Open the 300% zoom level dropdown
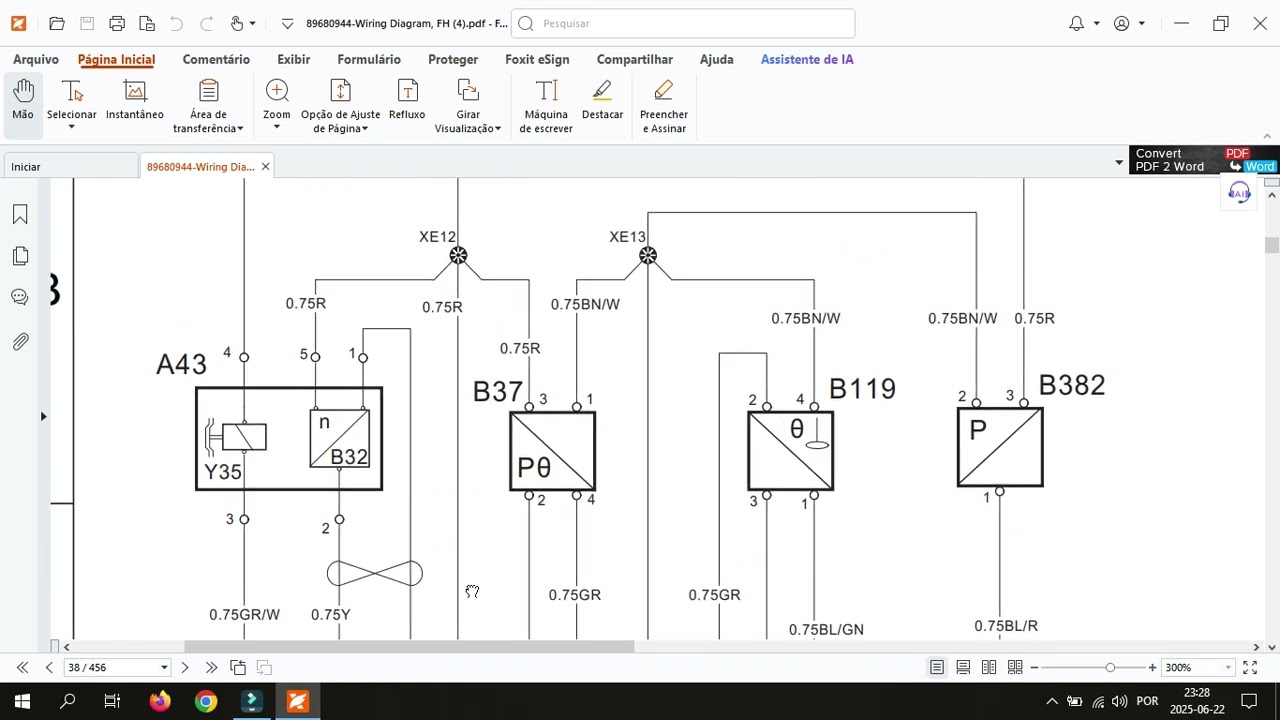Viewport: 1280px width, 720px height. (x=1228, y=667)
